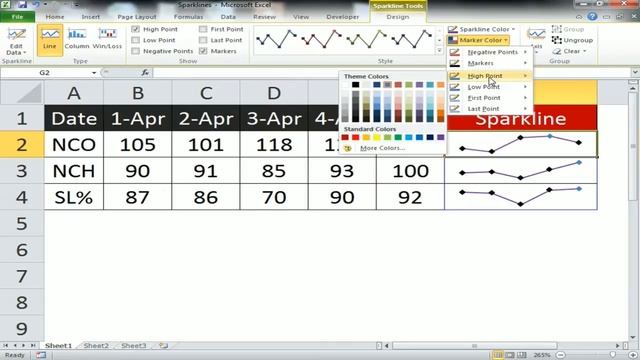Check the Last Point checkbox
The width and height of the screenshot is (640, 360).
(203, 40)
